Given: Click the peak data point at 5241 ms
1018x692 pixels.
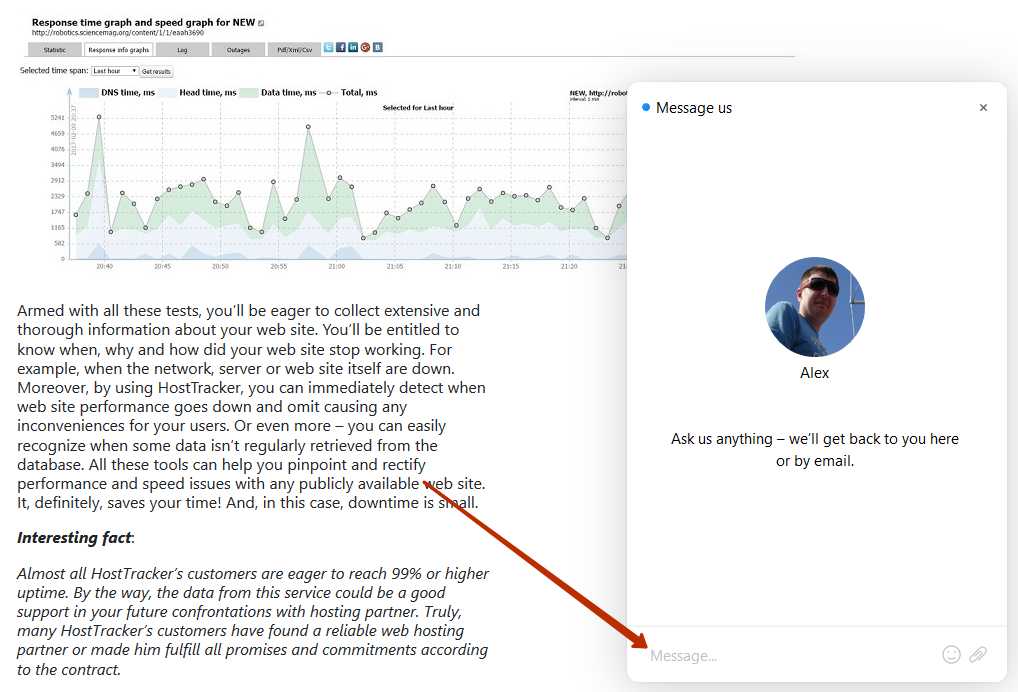Looking at the screenshot, I should [x=99, y=117].
